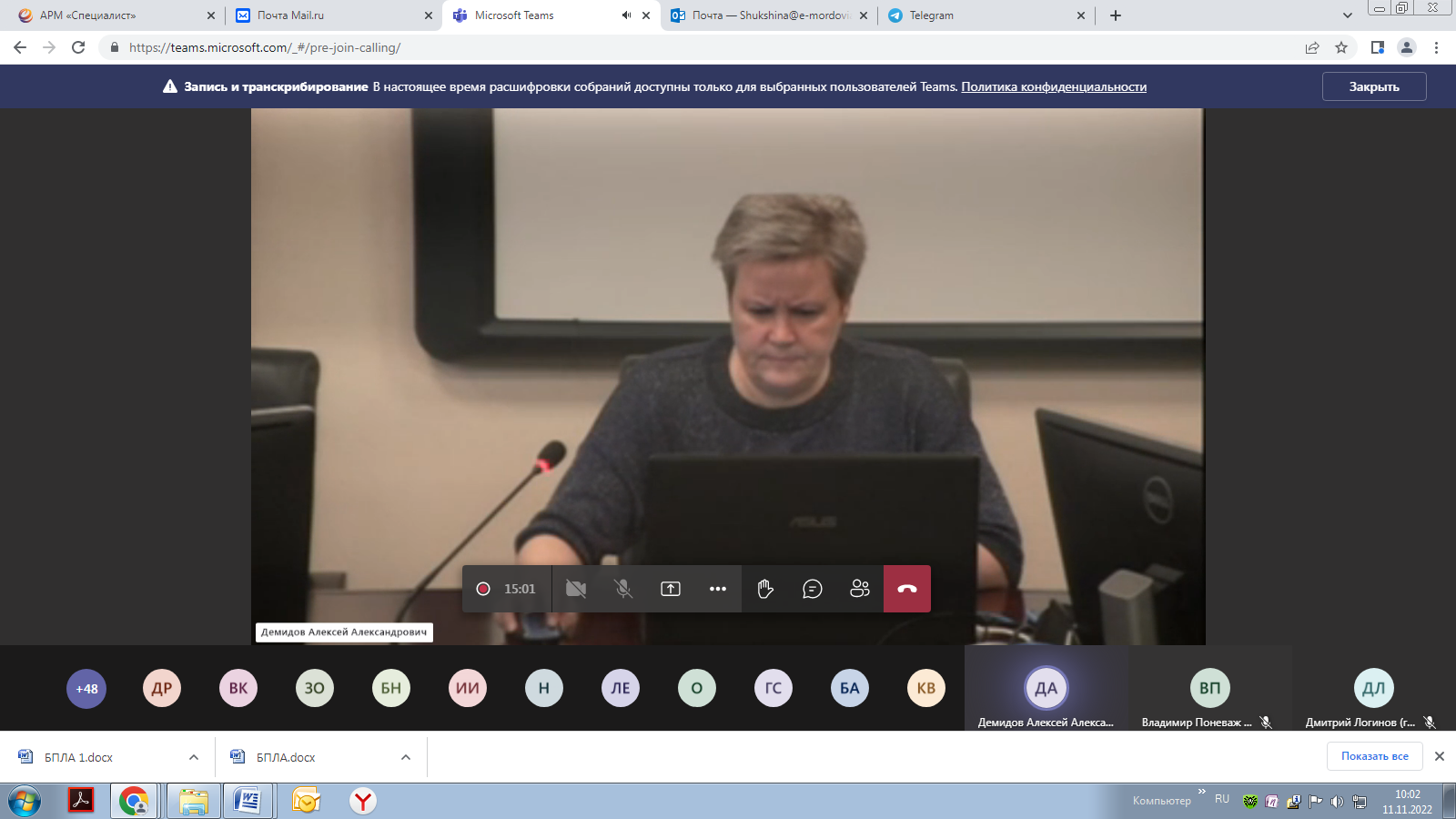Select participant avatar О
Viewport: 1456px width, 819px height.
(x=697, y=688)
